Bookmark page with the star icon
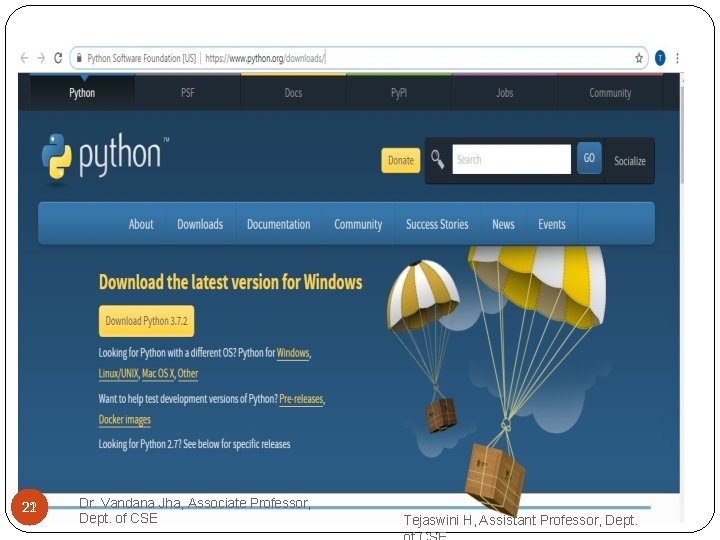Viewport: 720px width, 540px height. (x=639, y=58)
